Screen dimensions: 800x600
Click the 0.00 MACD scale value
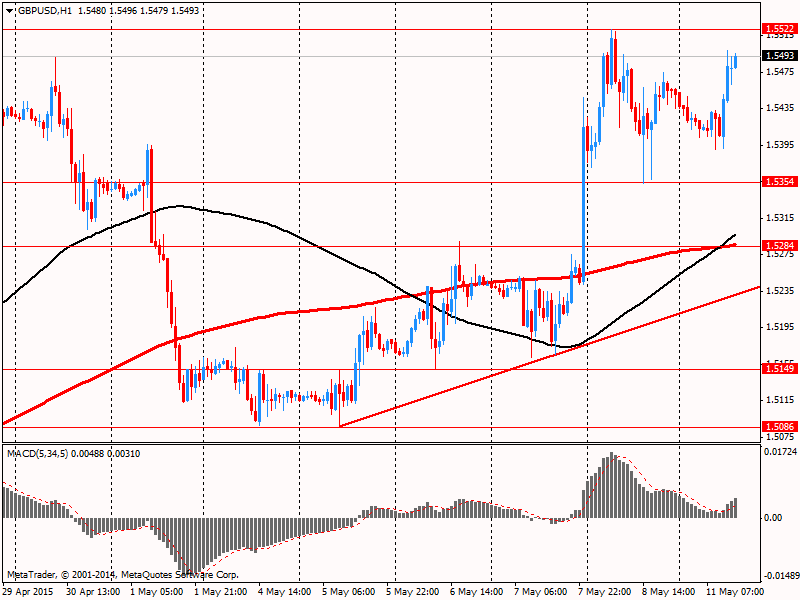(x=773, y=518)
